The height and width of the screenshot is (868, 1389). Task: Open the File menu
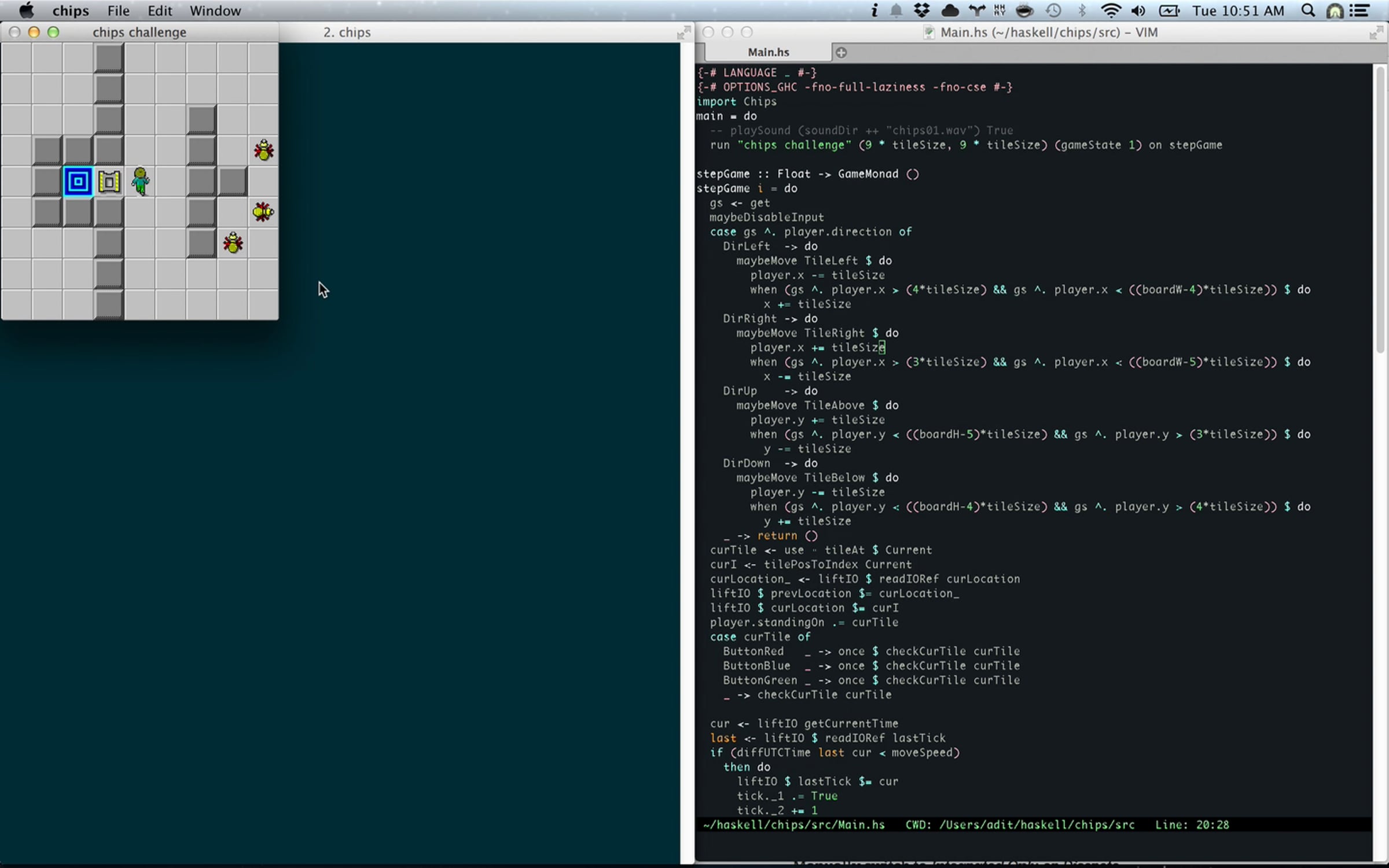(118, 10)
